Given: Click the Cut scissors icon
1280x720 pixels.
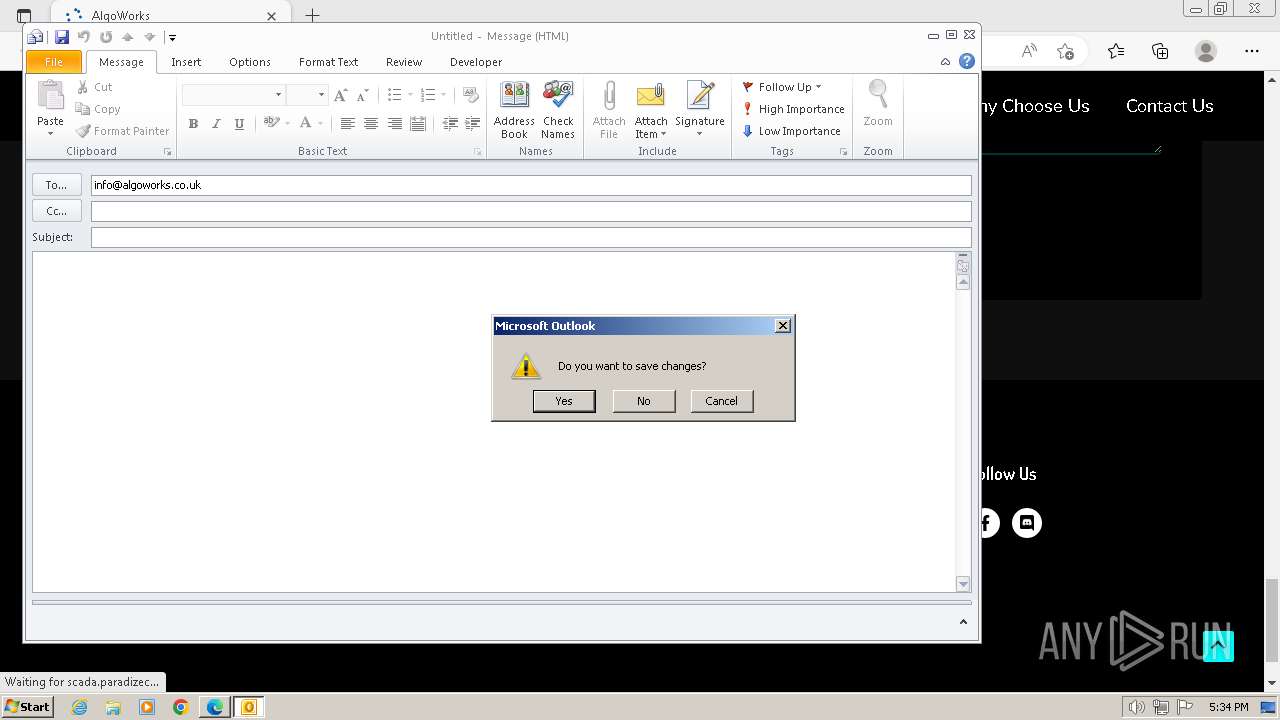Looking at the screenshot, I should pos(83,87).
